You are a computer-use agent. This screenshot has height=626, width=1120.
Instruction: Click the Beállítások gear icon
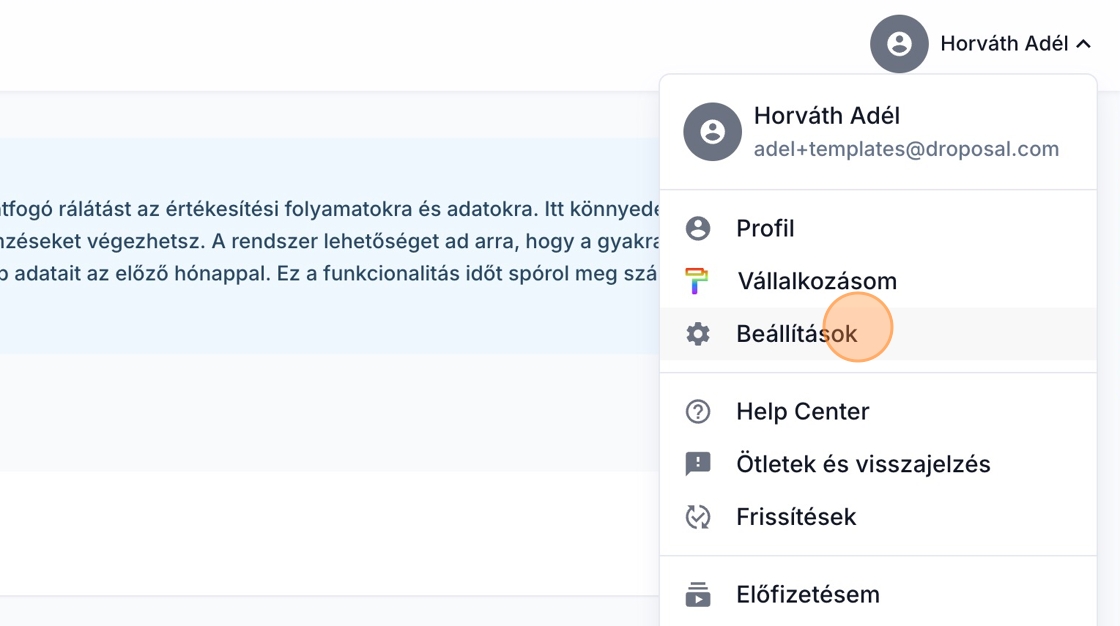pos(697,334)
